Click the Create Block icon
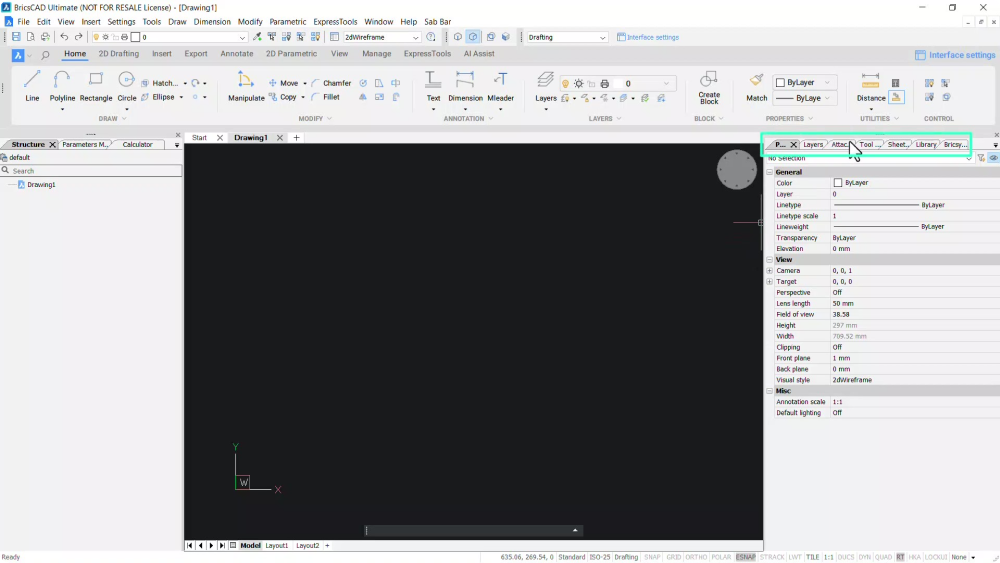The image size is (1000, 563). pyautogui.click(x=709, y=87)
